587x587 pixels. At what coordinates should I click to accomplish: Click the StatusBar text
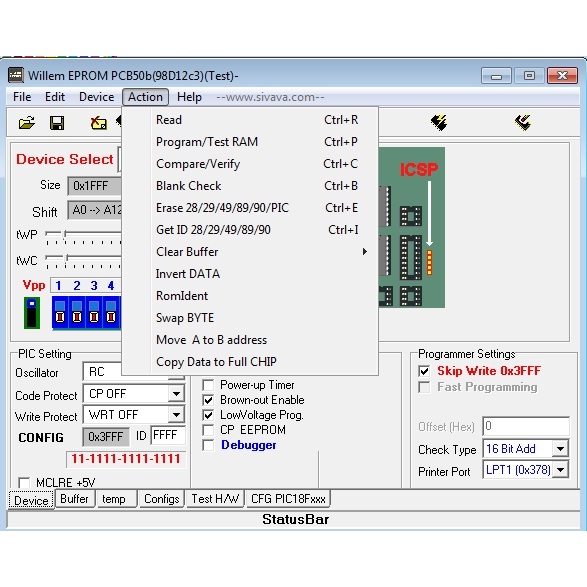pyautogui.click(x=295, y=519)
